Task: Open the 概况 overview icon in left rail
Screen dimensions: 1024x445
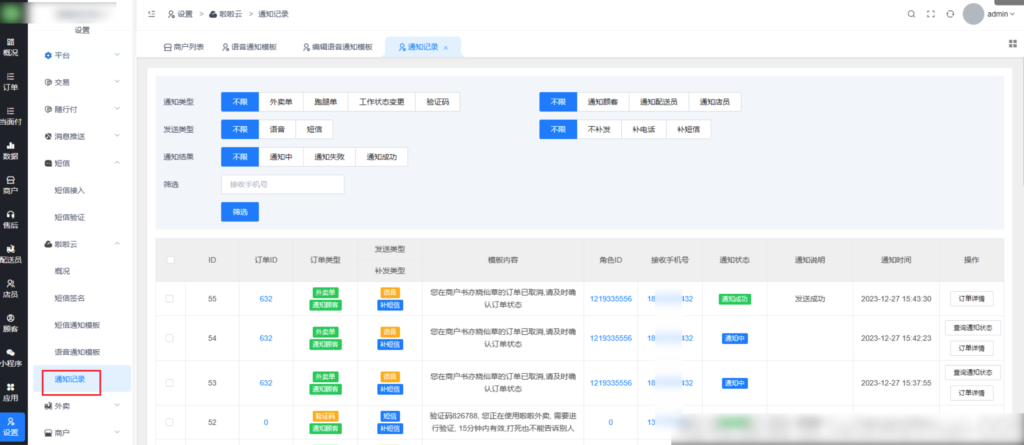Action: pyautogui.click(x=11, y=46)
